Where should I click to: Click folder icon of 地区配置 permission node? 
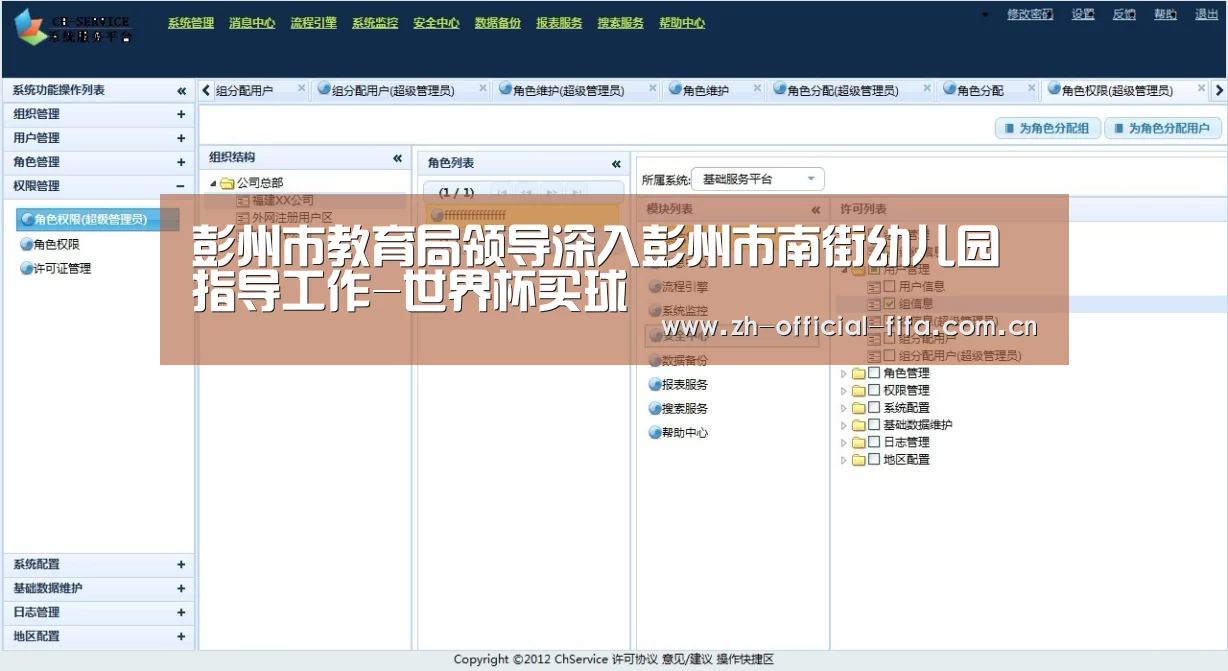pos(858,460)
